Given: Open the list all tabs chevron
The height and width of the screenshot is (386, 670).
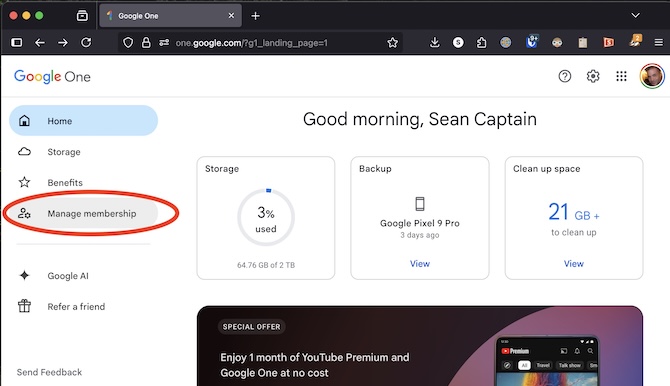Looking at the screenshot, I should 635,15.
